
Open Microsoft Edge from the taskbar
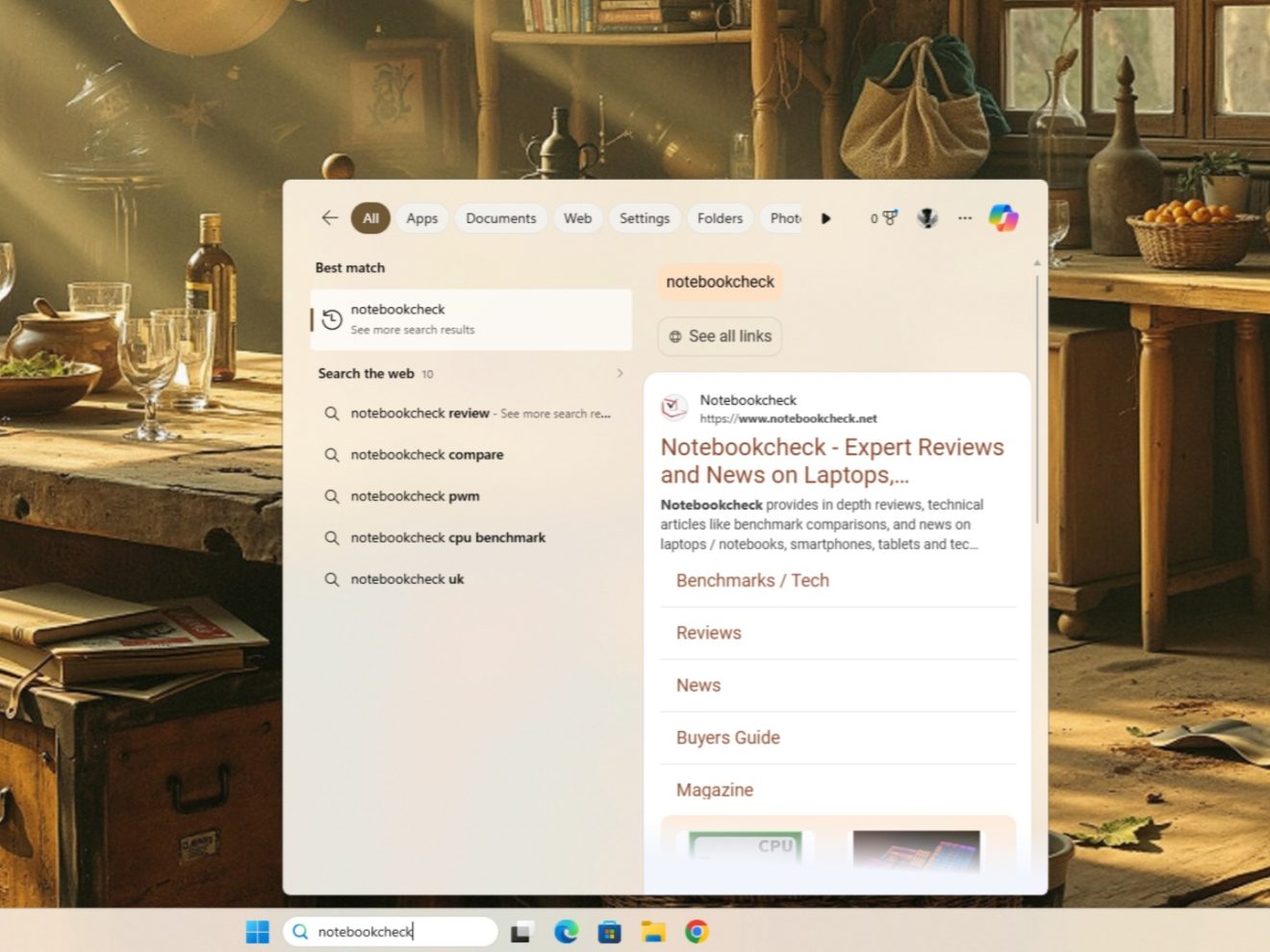pos(566,932)
